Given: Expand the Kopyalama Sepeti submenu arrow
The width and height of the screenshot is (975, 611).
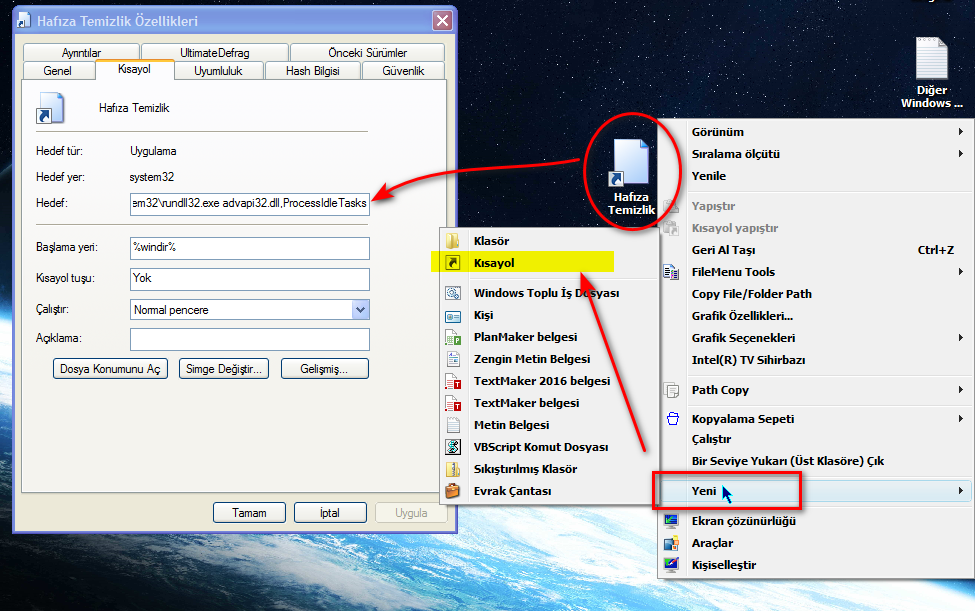Looking at the screenshot, I should 961,418.
